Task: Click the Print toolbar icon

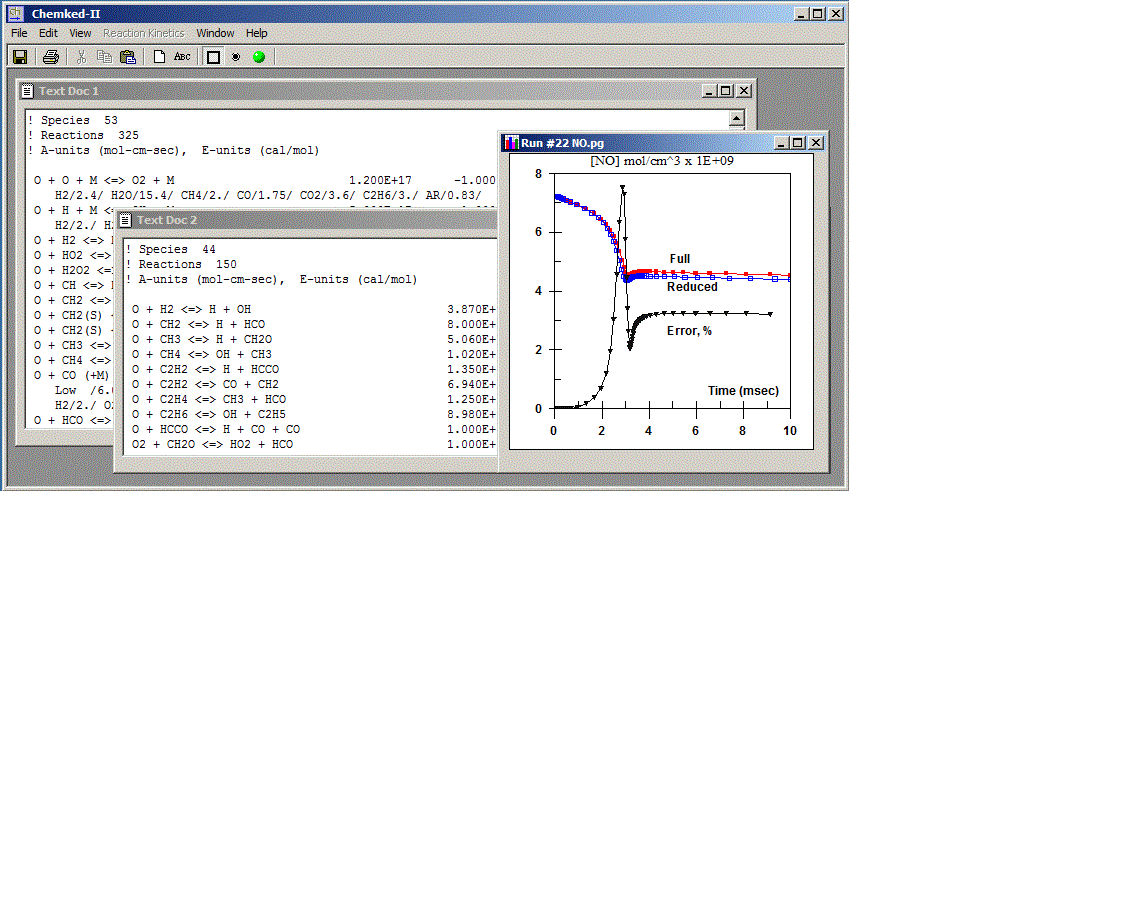Action: pyautogui.click(x=50, y=57)
